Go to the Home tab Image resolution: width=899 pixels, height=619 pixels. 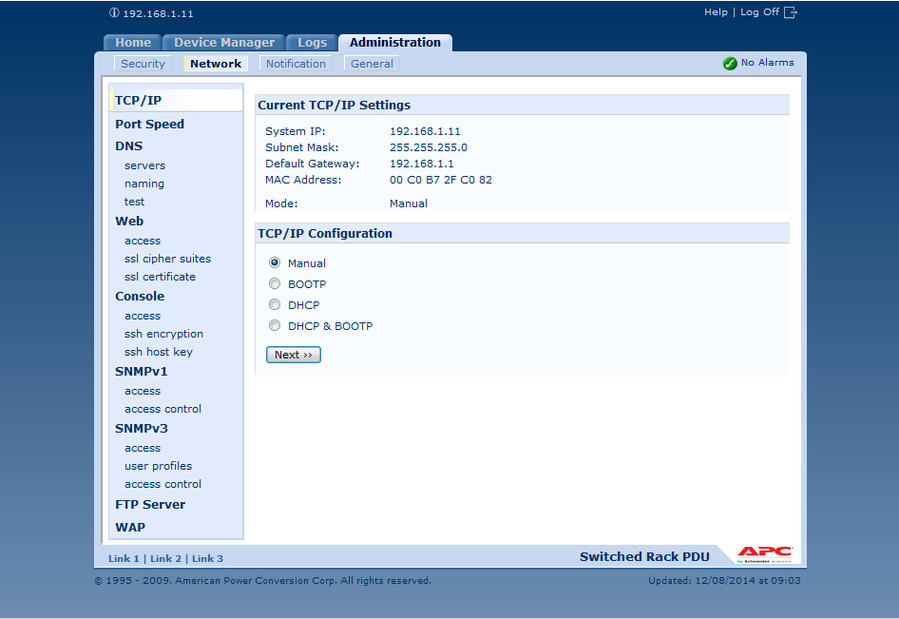[x=133, y=43]
